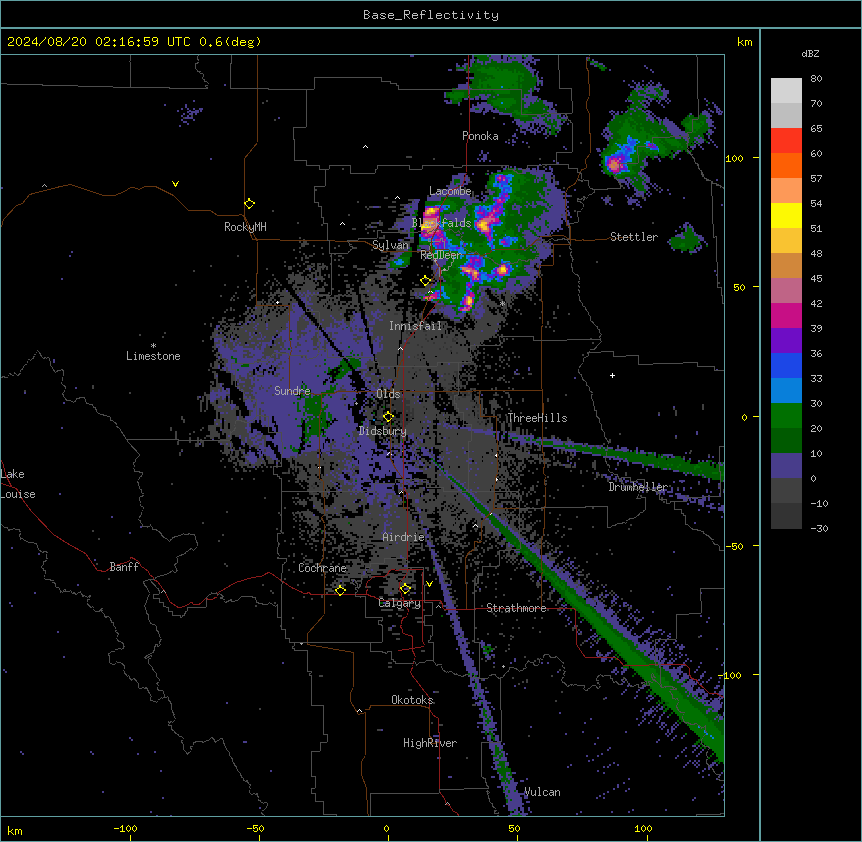Click the HighRiver city label

430,743
